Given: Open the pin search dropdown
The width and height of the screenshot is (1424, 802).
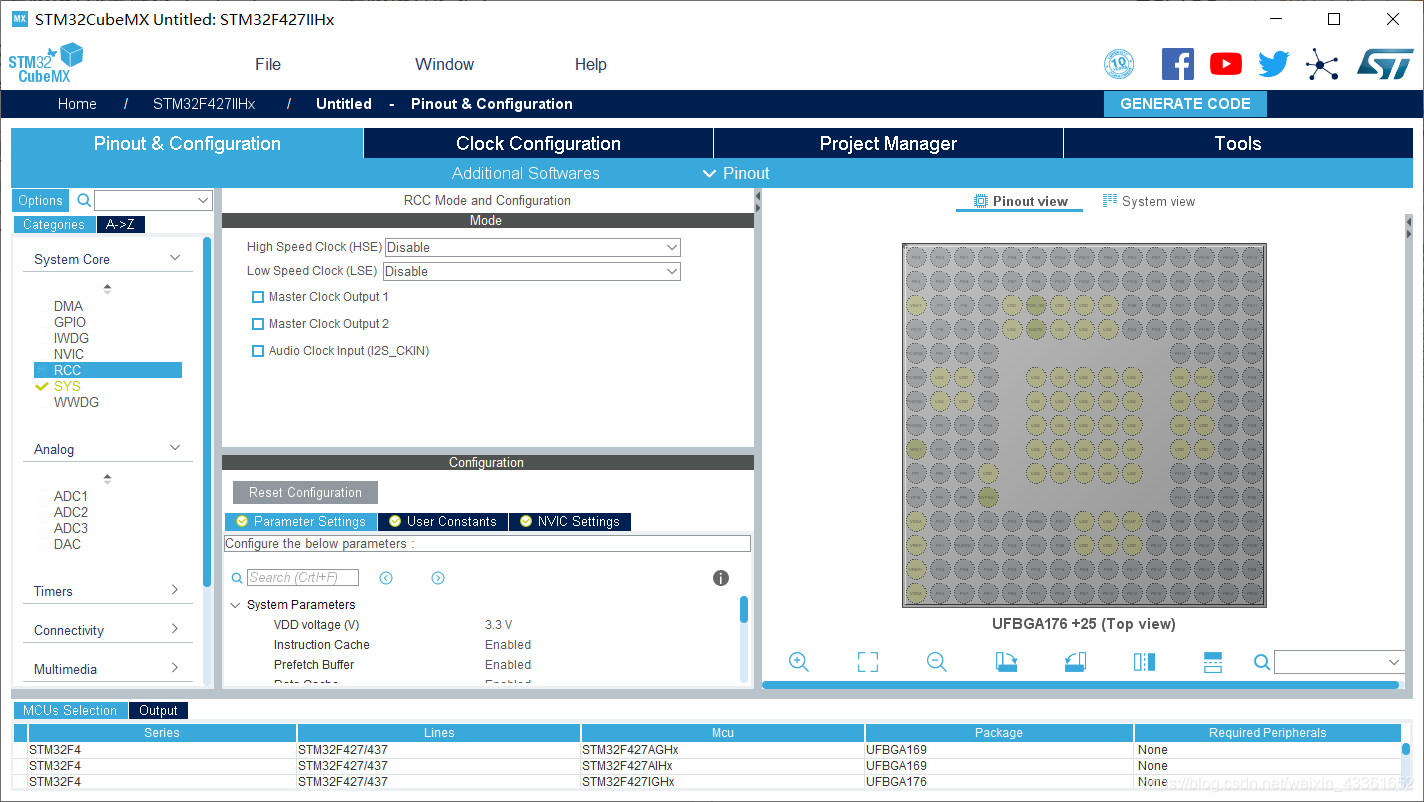Looking at the screenshot, I should [x=1395, y=662].
